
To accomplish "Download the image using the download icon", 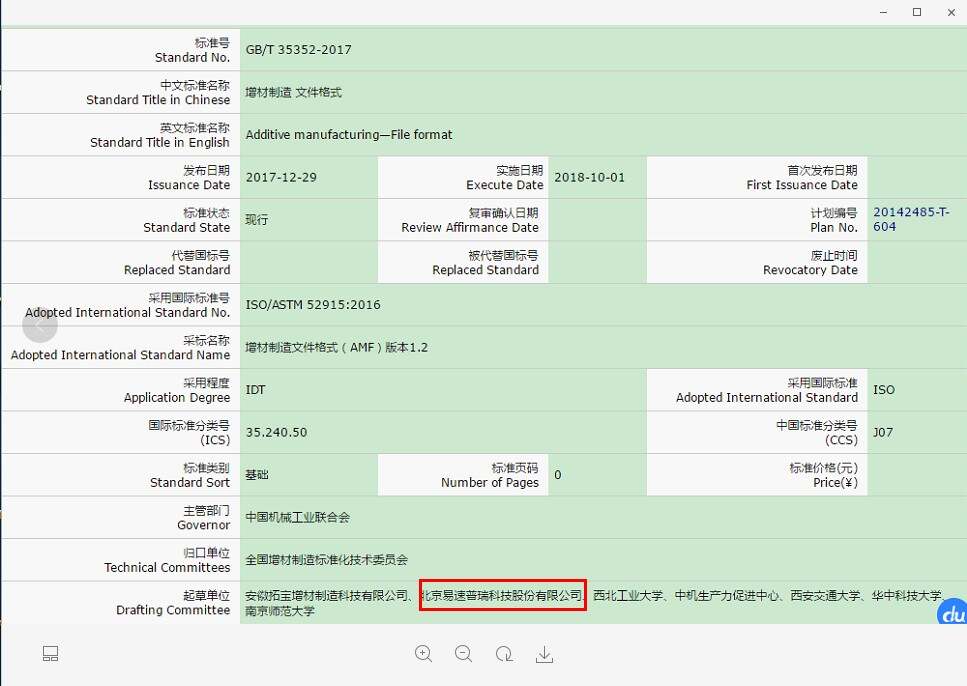I will click(544, 654).
